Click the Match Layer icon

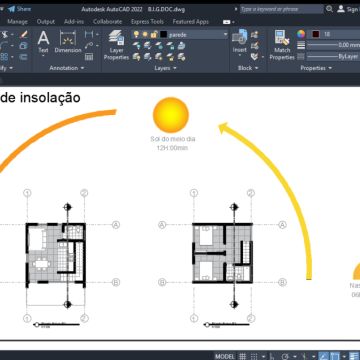(181, 57)
